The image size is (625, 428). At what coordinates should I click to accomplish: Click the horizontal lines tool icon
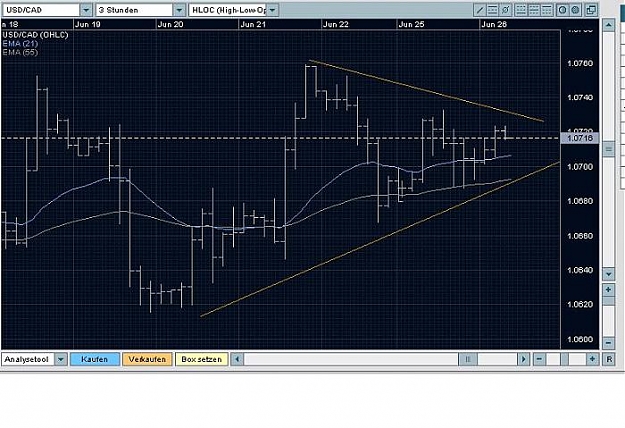click(x=492, y=10)
